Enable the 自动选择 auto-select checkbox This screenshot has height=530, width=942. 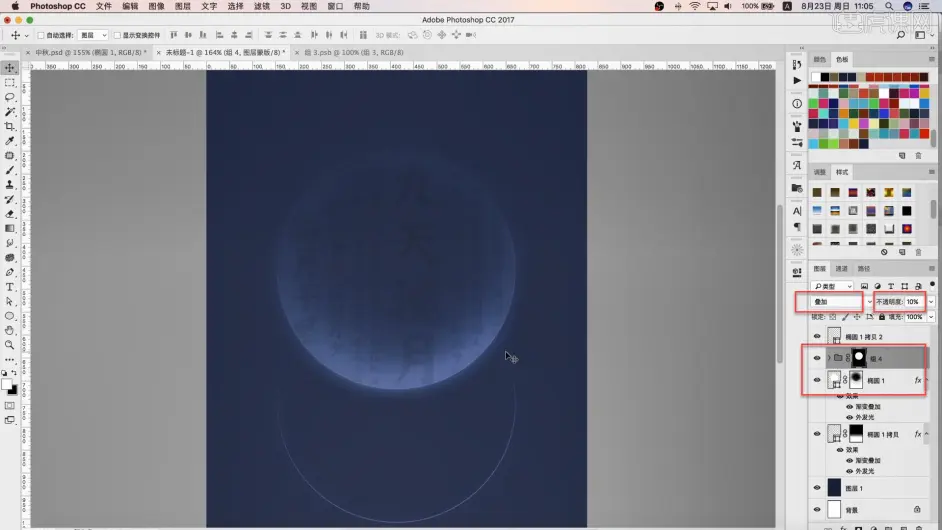pyautogui.click(x=41, y=35)
